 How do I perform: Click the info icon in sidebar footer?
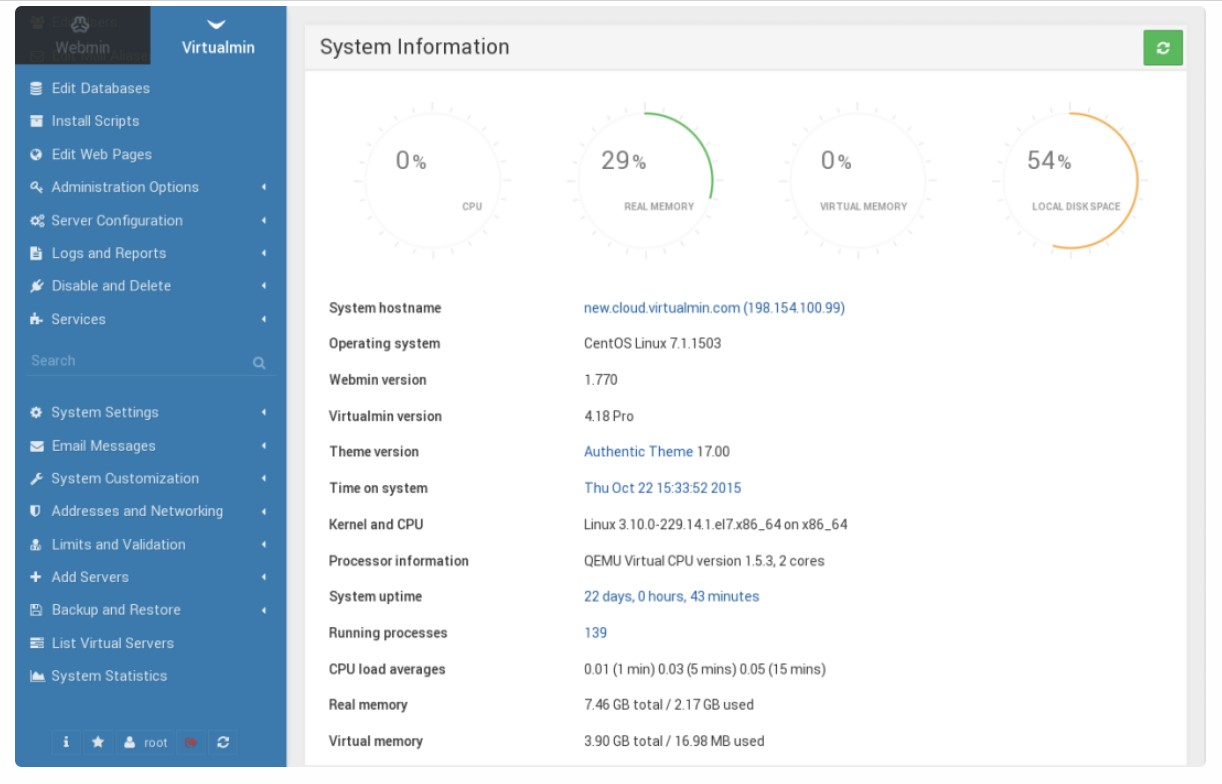66,742
